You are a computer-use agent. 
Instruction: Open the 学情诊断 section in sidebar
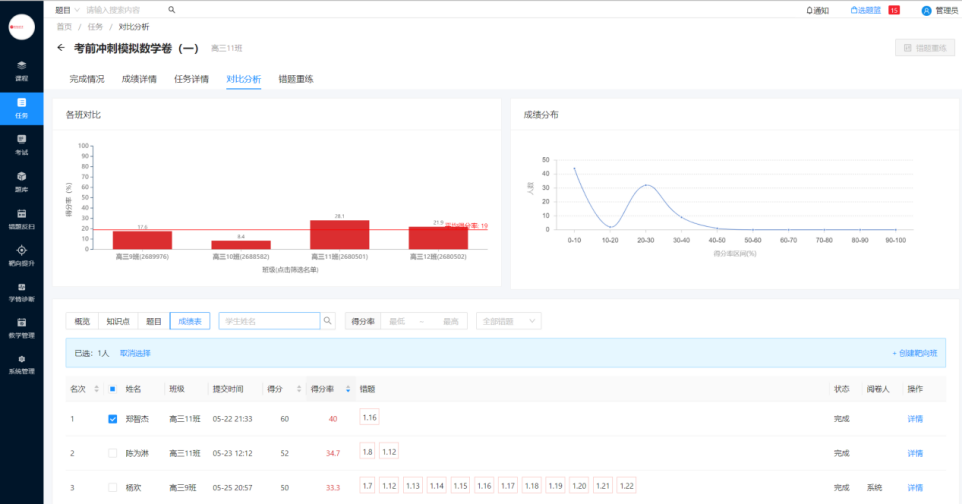pyautogui.click(x=21, y=292)
